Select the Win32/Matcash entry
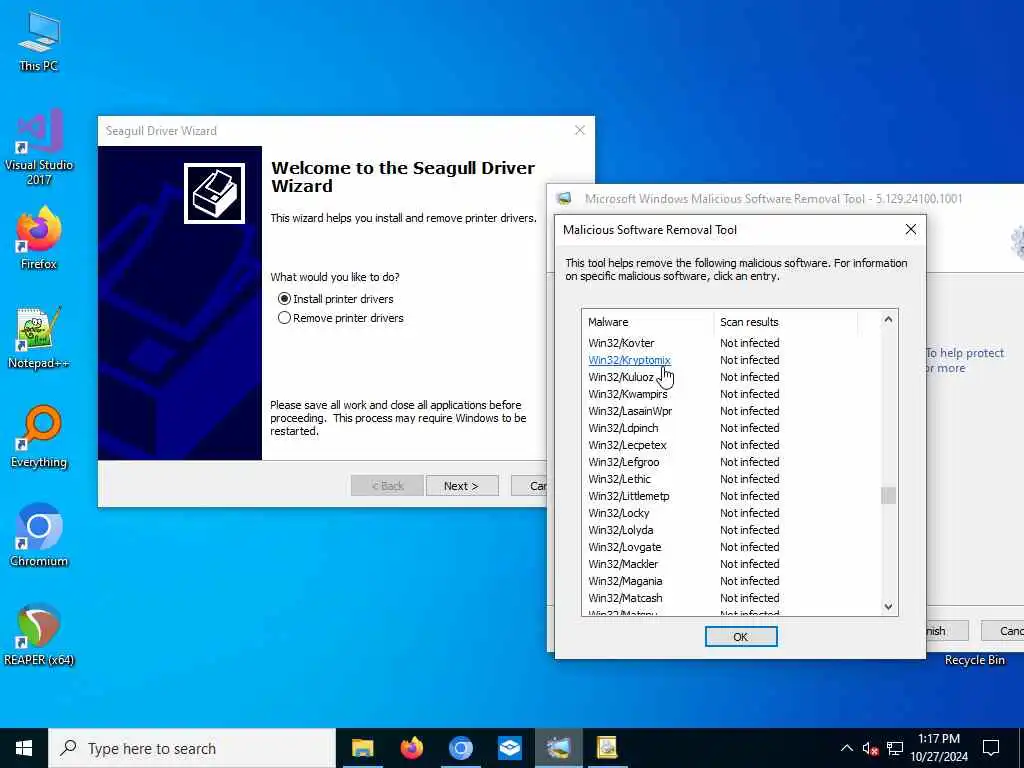The height and width of the screenshot is (768, 1024). [x=625, y=598]
